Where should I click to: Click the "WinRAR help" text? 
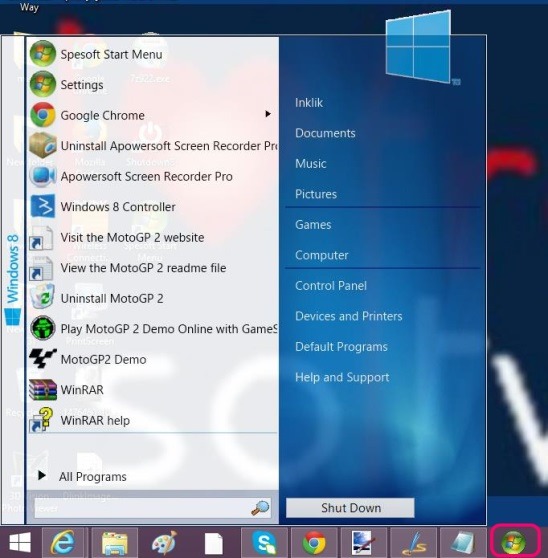[95, 420]
